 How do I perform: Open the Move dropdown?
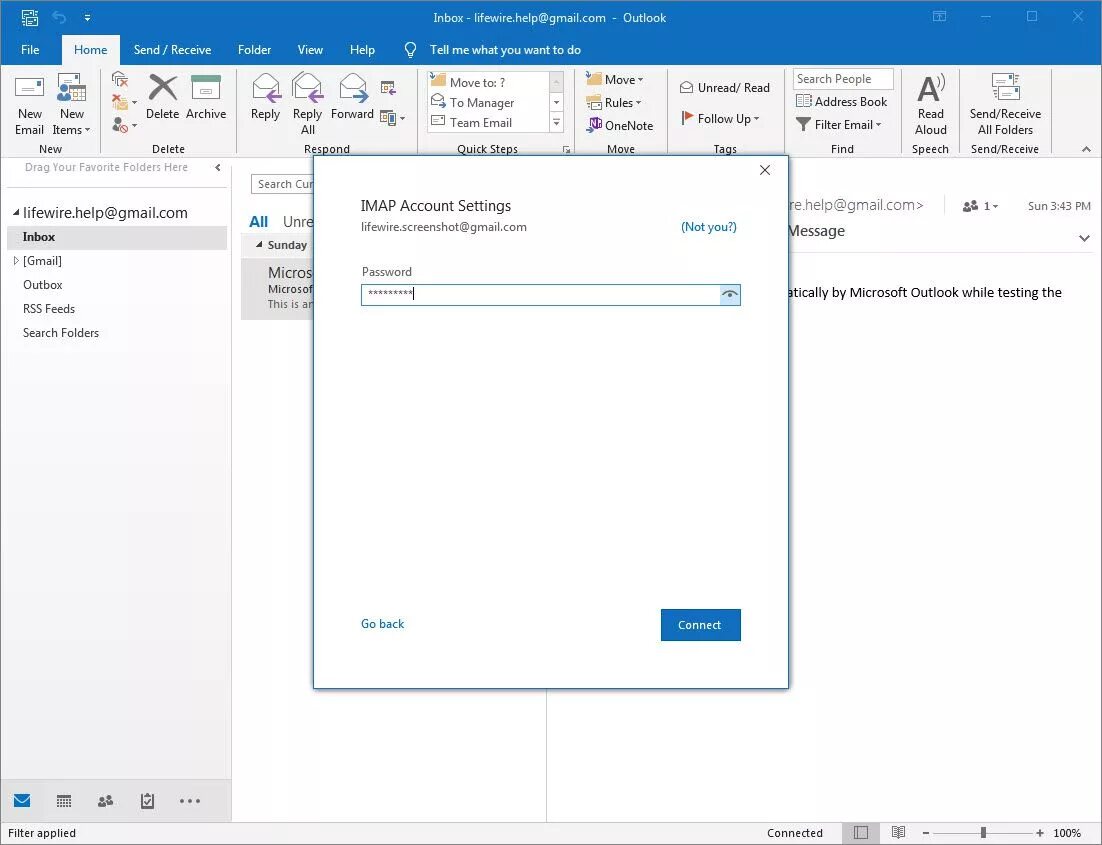pos(616,79)
